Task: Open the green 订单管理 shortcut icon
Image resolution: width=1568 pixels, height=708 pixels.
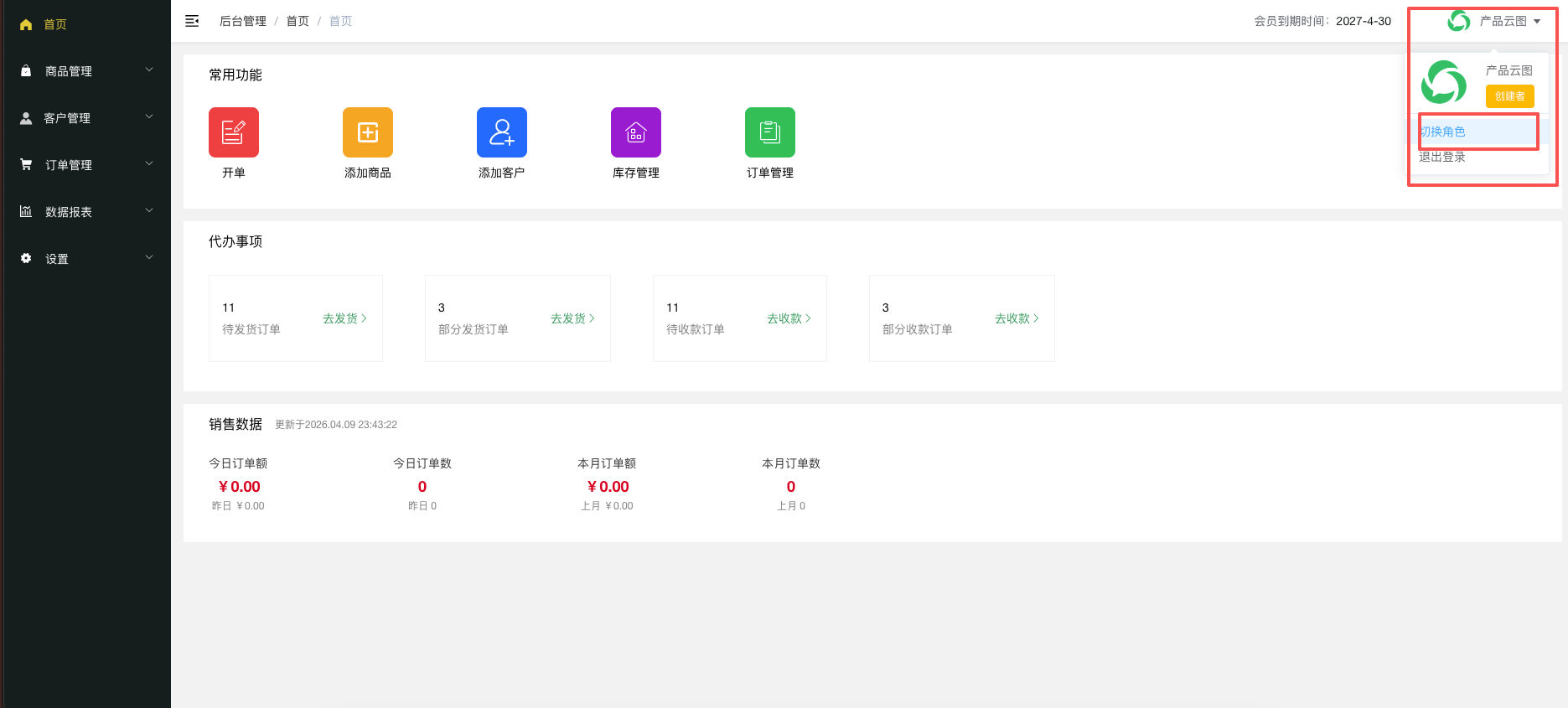Action: 770,132
